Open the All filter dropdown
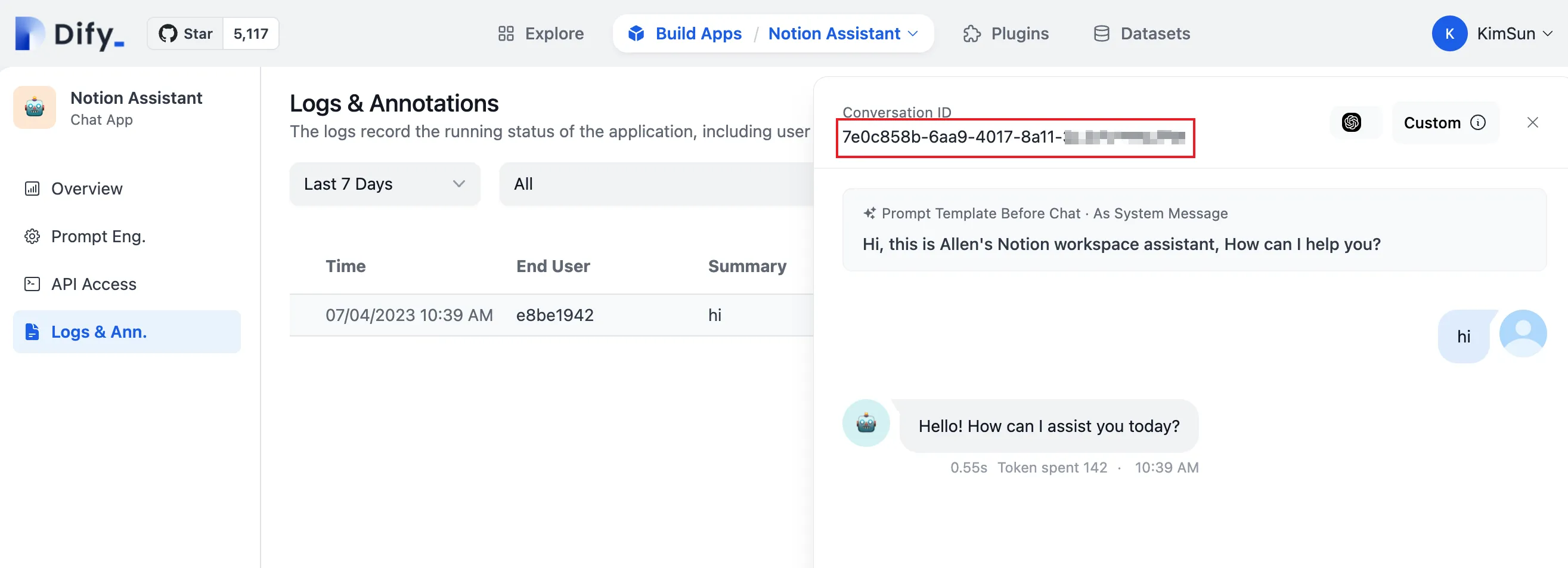Image resolution: width=1568 pixels, height=568 pixels. click(655, 184)
